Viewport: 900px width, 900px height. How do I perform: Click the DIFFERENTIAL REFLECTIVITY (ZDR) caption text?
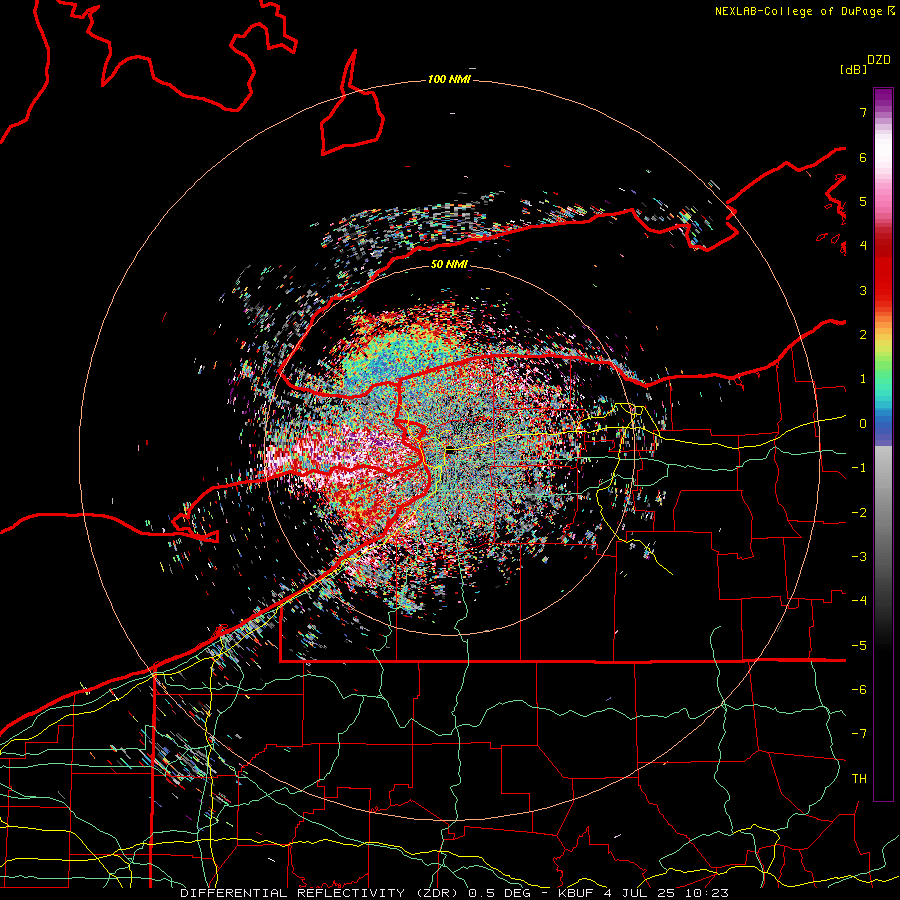[317, 893]
